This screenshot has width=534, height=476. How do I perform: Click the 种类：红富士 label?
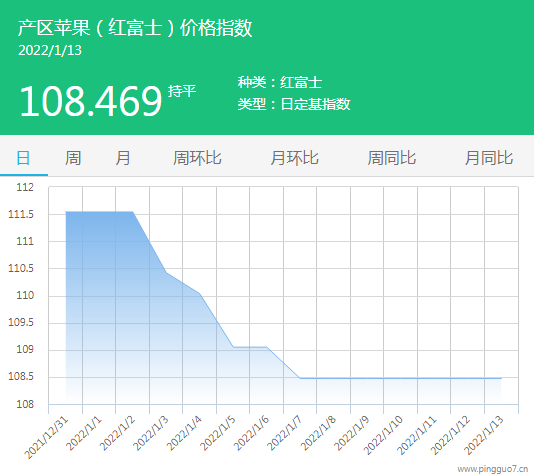[x=280, y=82]
